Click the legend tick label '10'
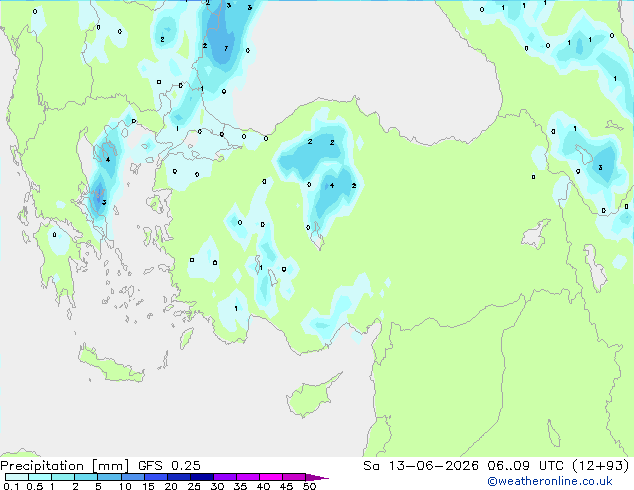 click(125, 486)
